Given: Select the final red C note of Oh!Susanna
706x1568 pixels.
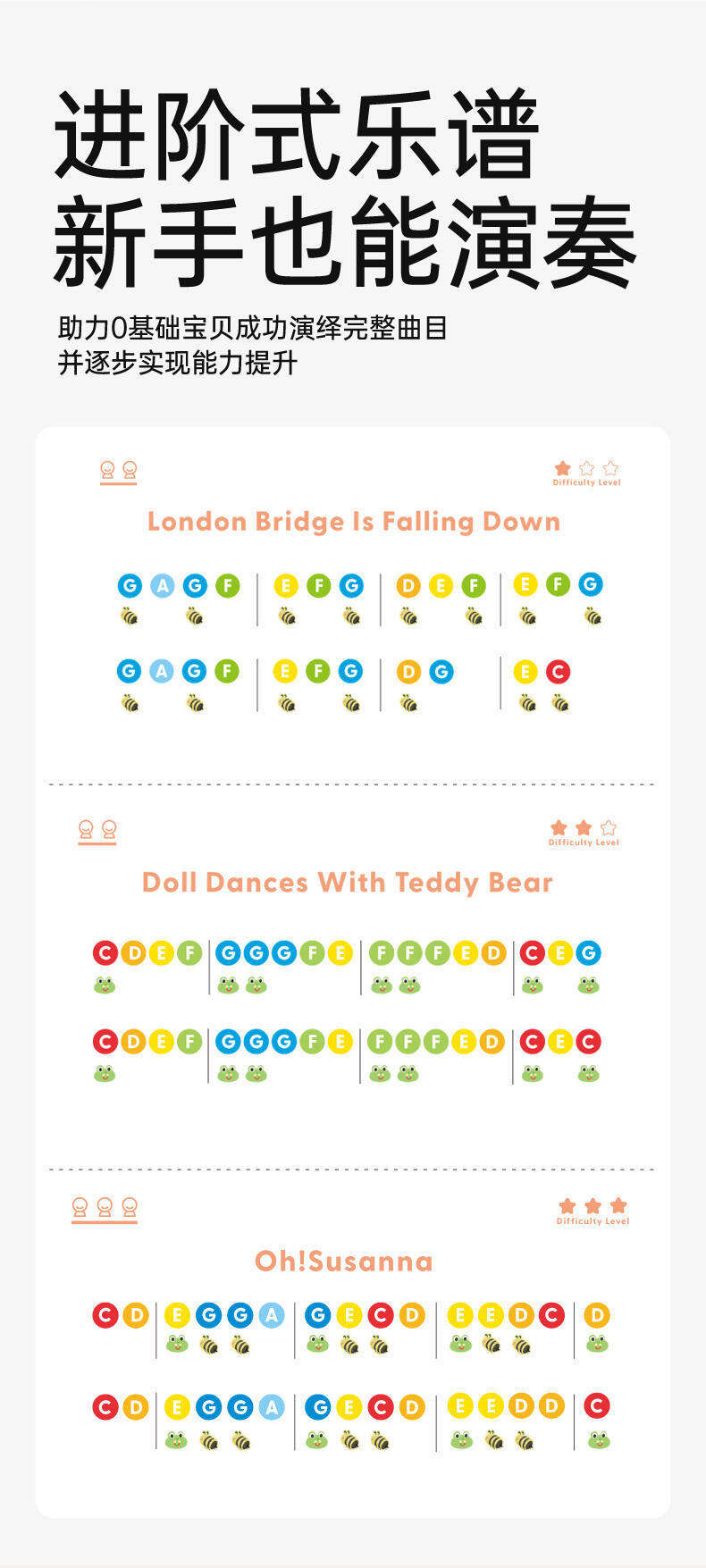Looking at the screenshot, I should click(596, 1406).
